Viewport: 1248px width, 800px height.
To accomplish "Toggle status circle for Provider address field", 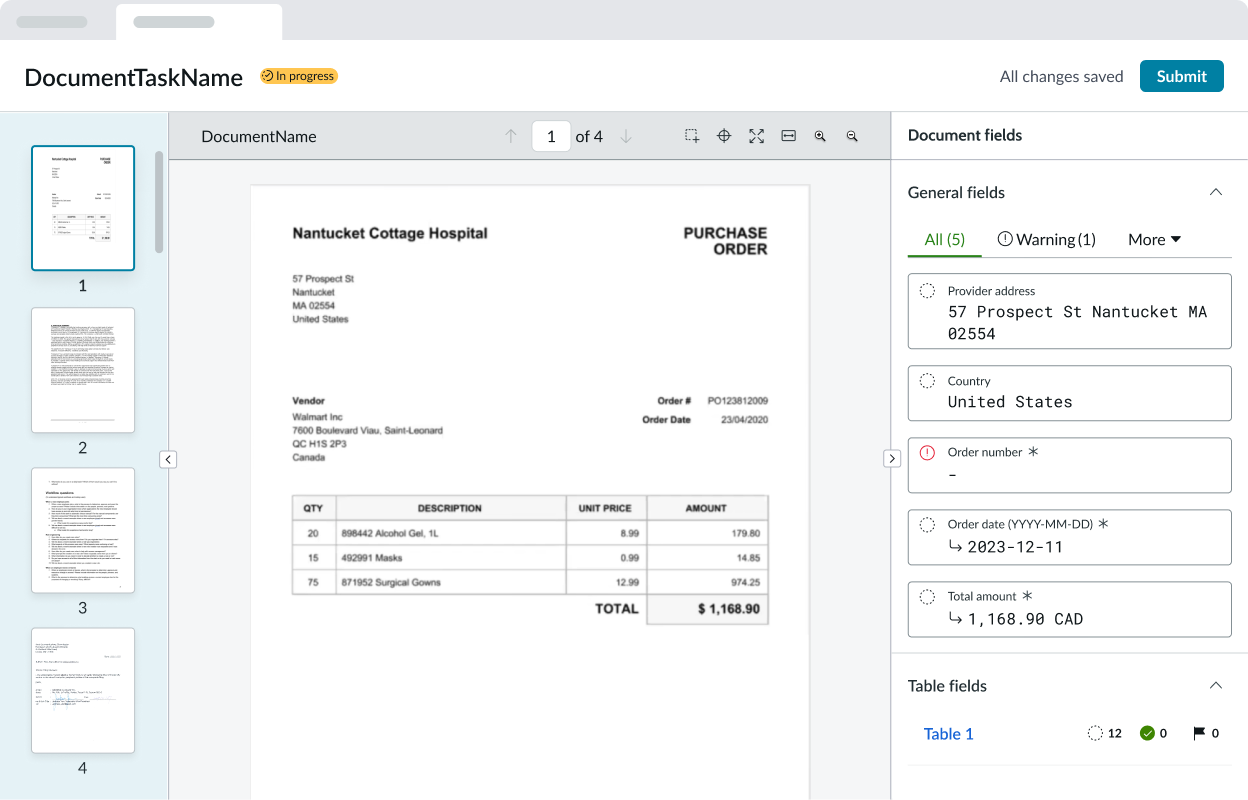I will [x=927, y=291].
